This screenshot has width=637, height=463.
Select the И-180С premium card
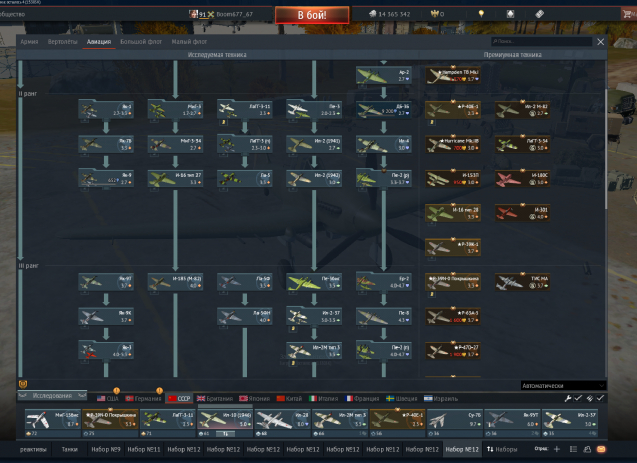click(x=522, y=179)
